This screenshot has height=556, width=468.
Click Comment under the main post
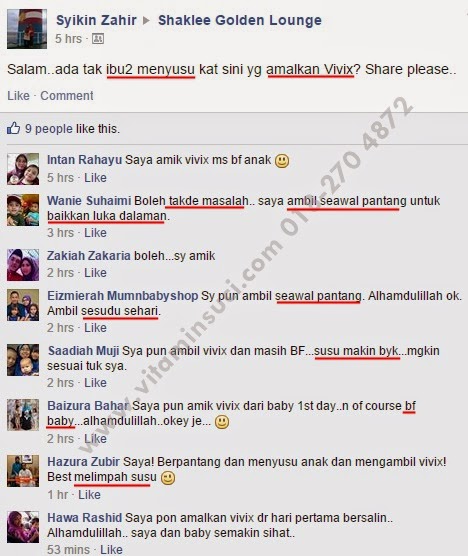[x=67, y=96]
